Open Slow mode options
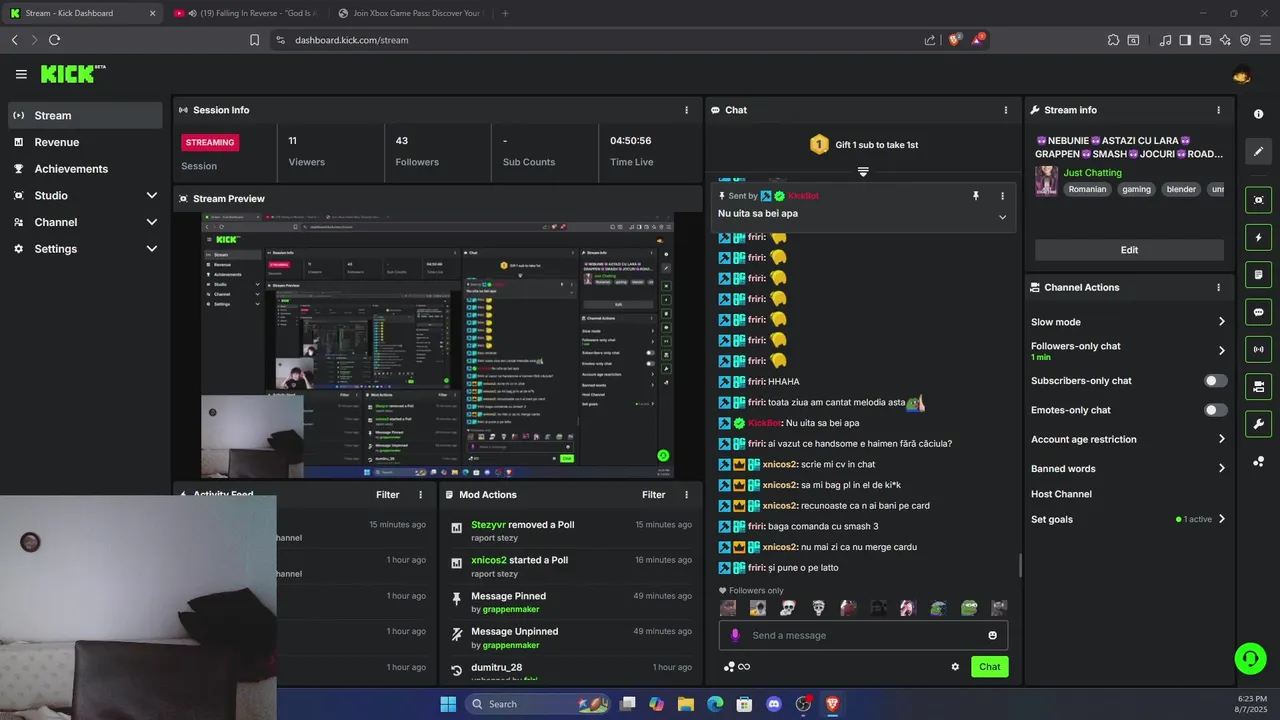1280x720 pixels. (1129, 322)
